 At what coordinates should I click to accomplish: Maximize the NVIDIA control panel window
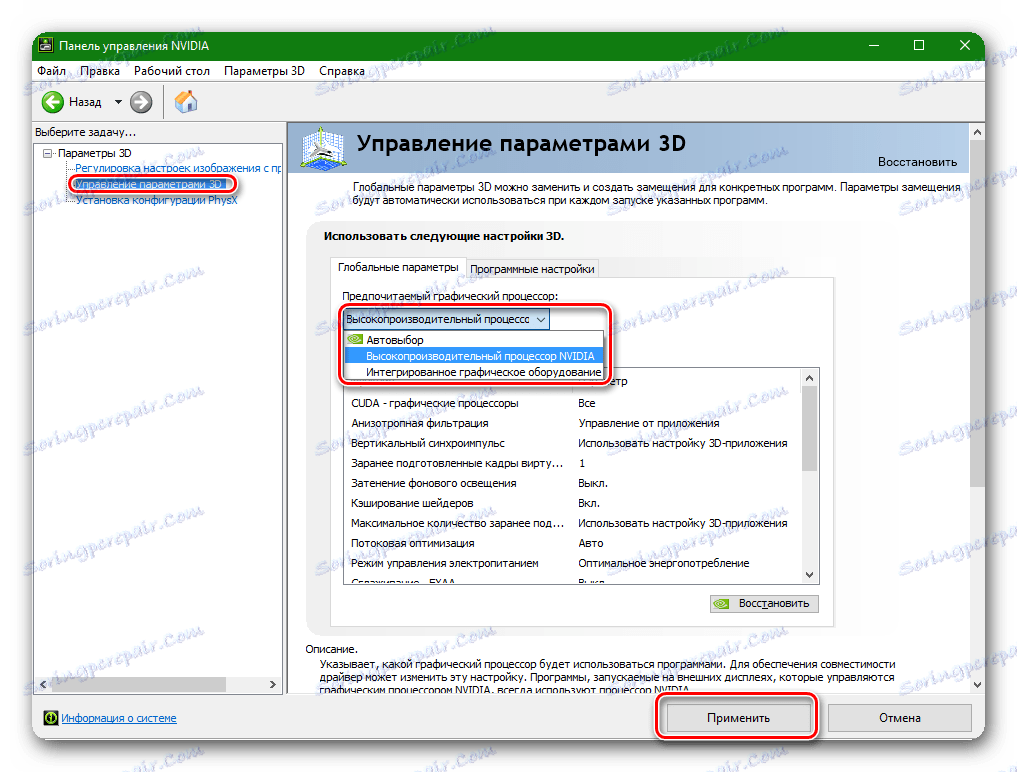(x=919, y=45)
